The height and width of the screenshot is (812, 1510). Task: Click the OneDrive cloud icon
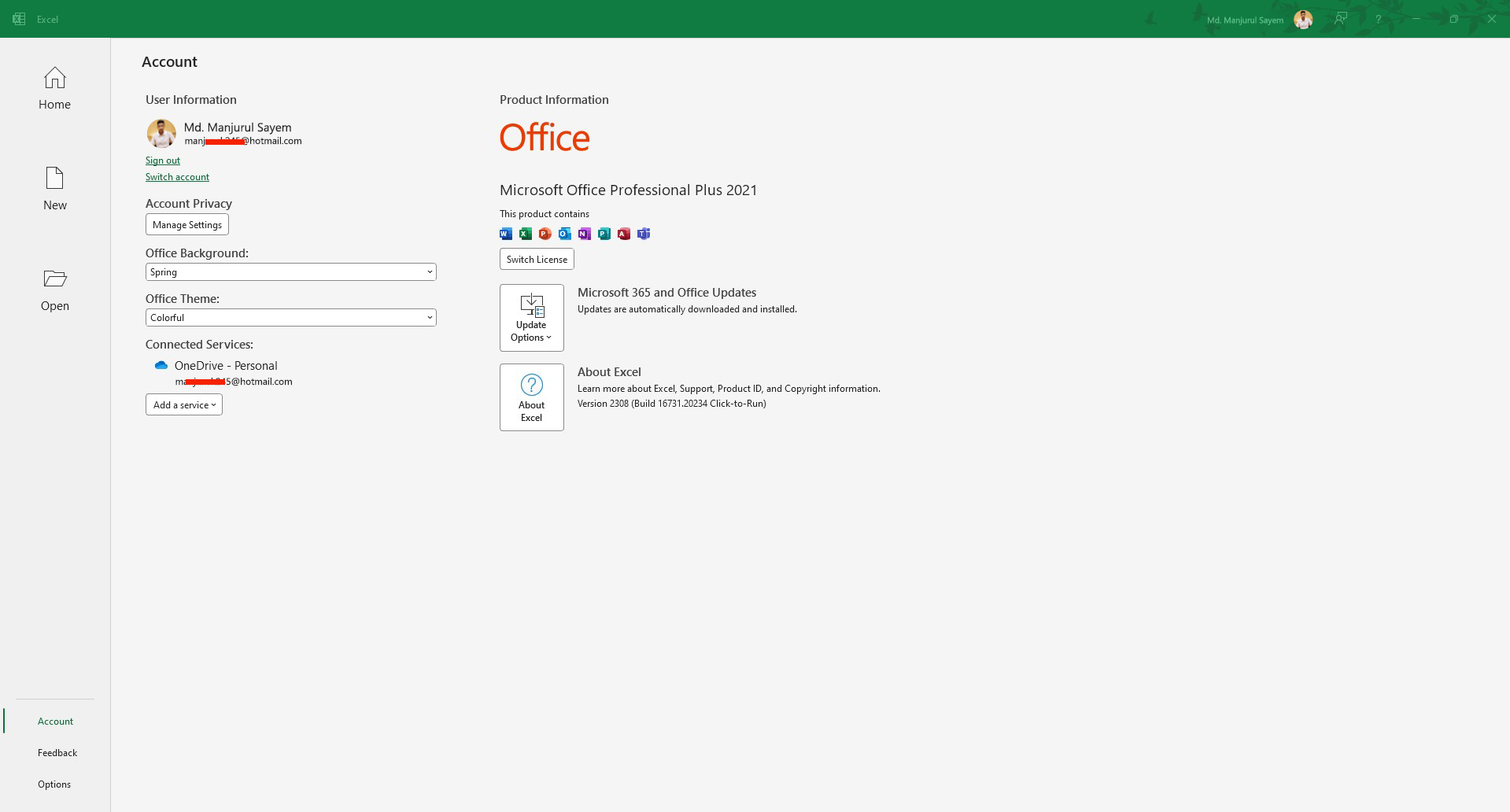pos(161,366)
